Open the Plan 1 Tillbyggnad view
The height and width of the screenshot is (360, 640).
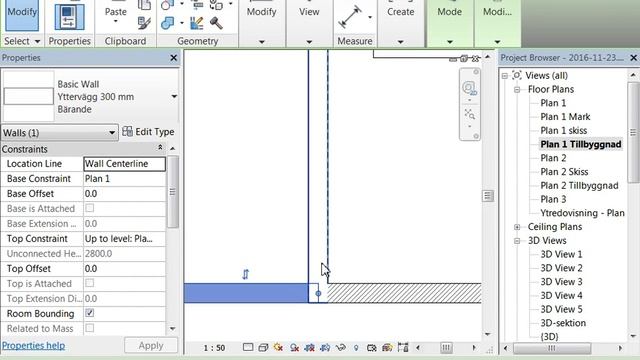tap(581, 144)
